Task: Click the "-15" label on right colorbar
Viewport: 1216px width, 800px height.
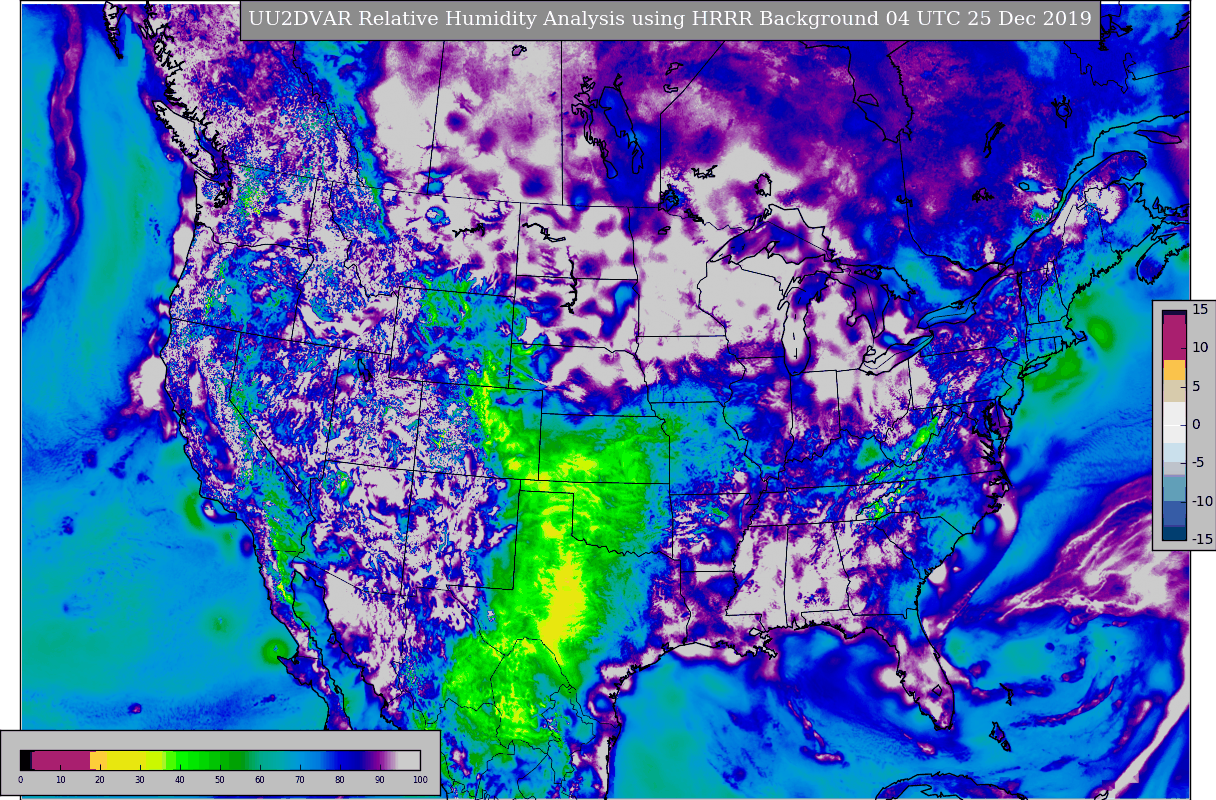Action: [1202, 539]
